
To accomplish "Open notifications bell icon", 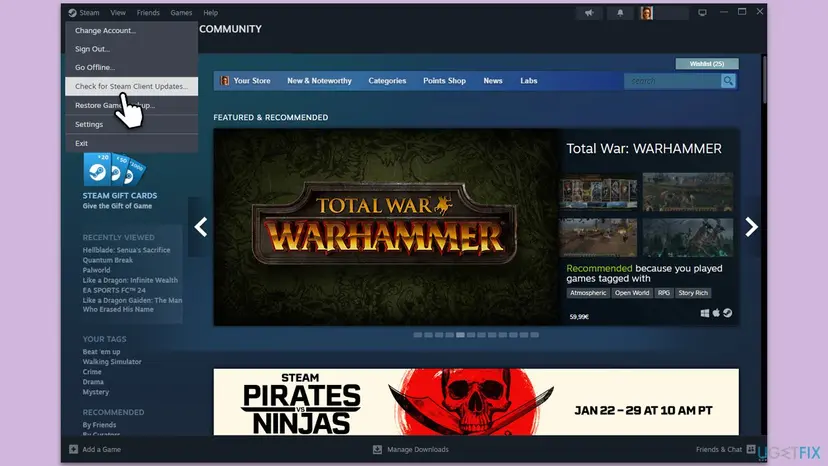I will point(620,13).
